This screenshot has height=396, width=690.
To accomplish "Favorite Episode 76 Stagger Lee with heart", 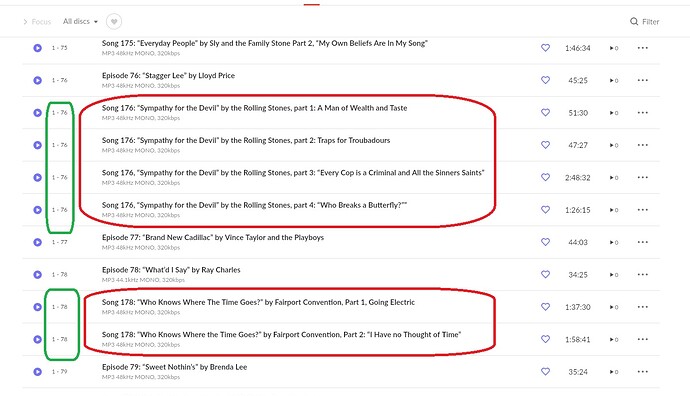I will click(545, 80).
